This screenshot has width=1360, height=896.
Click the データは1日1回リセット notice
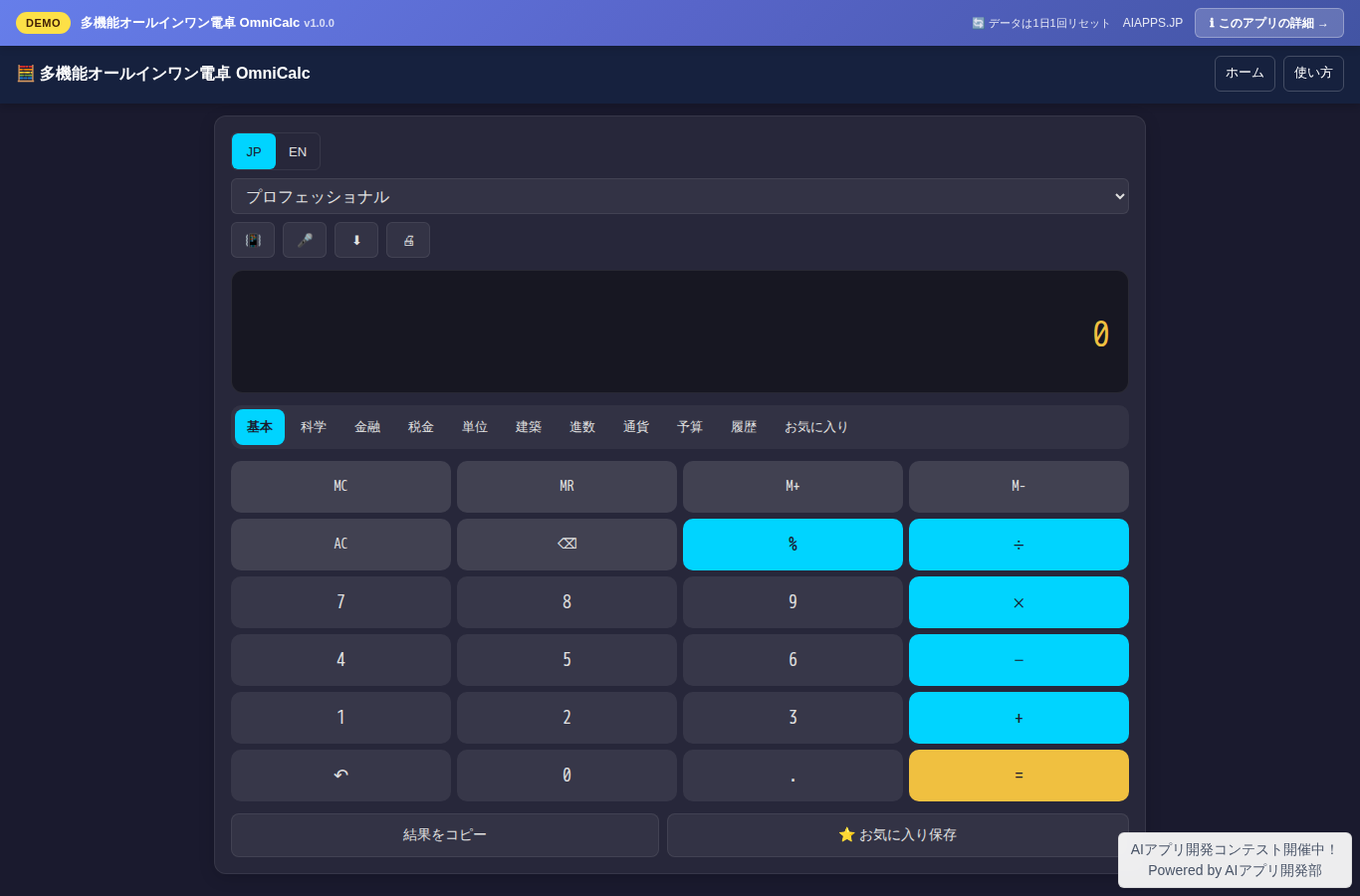(x=1041, y=23)
